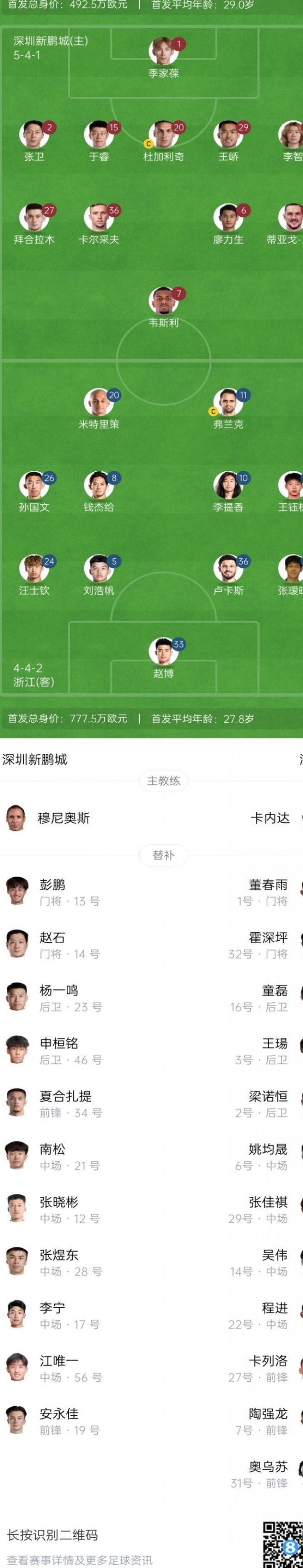Tap the captain badge beside 杜加利奇
Screen dimensions: 303x1568
tap(148, 144)
